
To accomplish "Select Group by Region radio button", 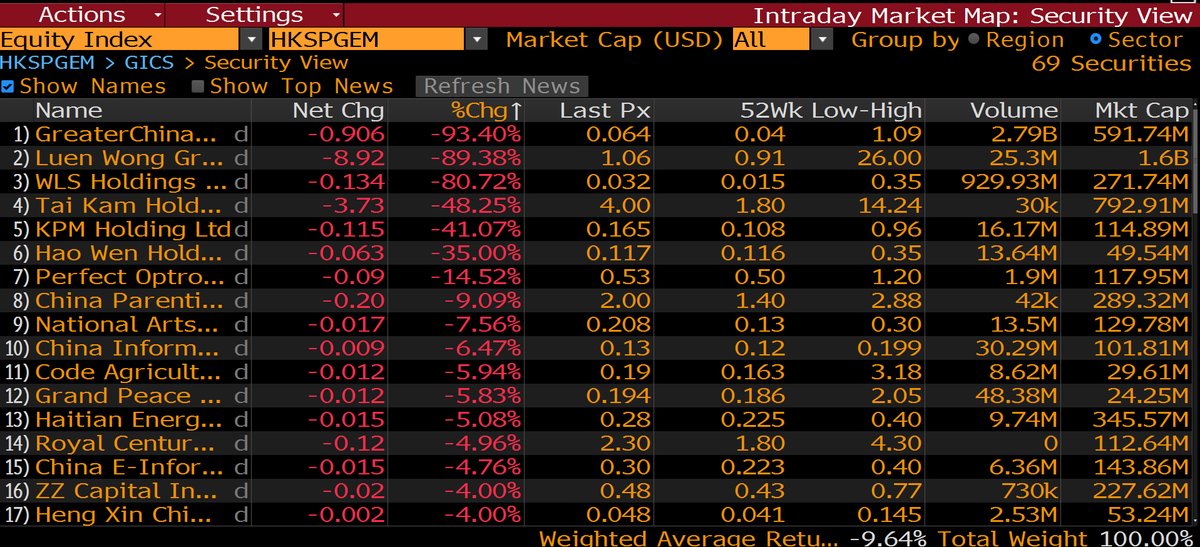I will 974,40.
